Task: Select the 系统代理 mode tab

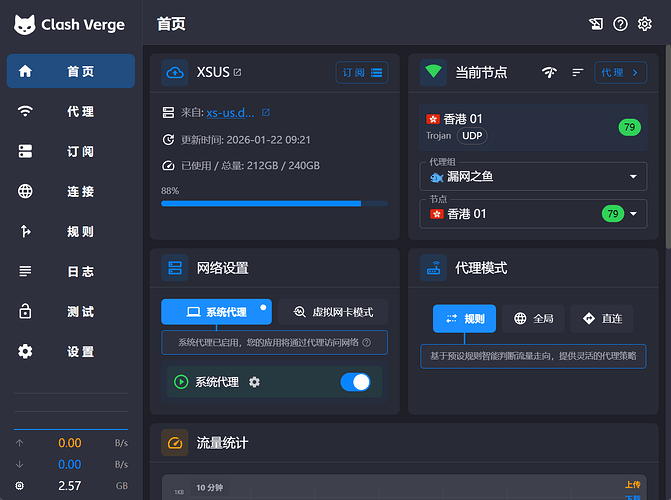Action: pos(216,312)
